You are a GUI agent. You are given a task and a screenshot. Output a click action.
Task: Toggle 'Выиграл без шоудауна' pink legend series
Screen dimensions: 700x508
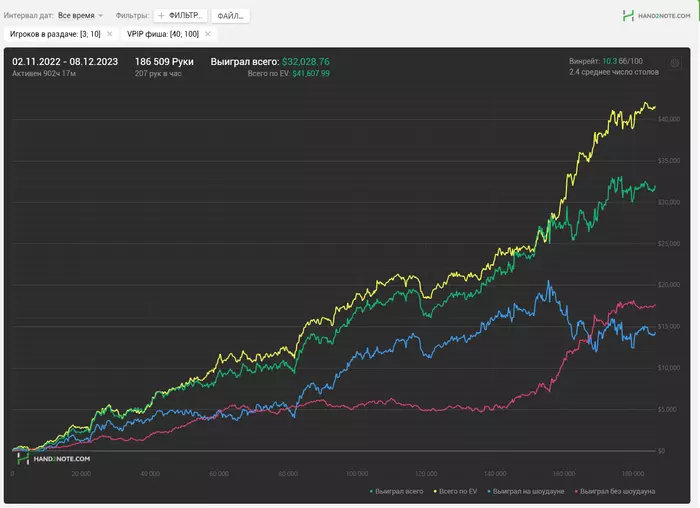coord(616,492)
